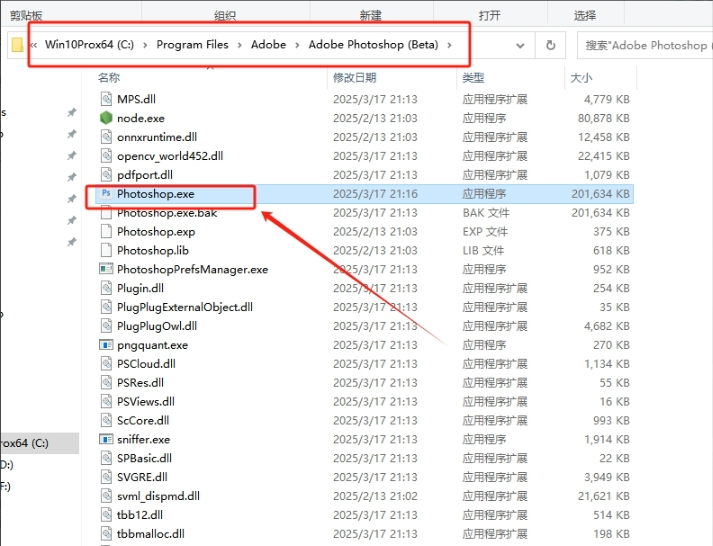Click the PSViews.dll file icon
Viewport: 713px width, 546px height.
(x=106, y=401)
